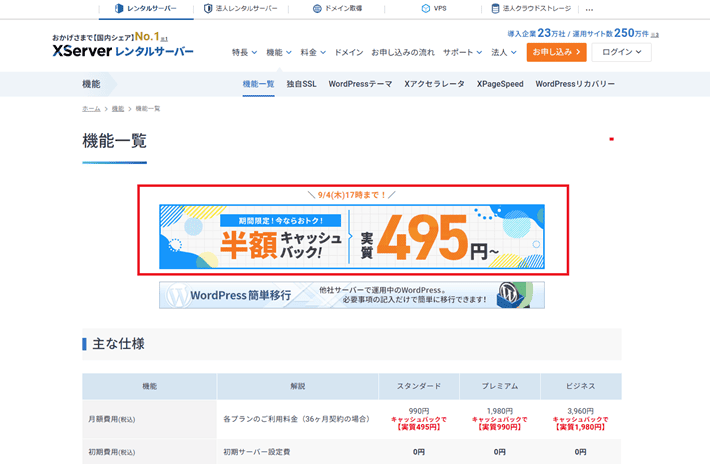Click the 初期サーバー設定費 cell

pyautogui.click(x=257, y=452)
